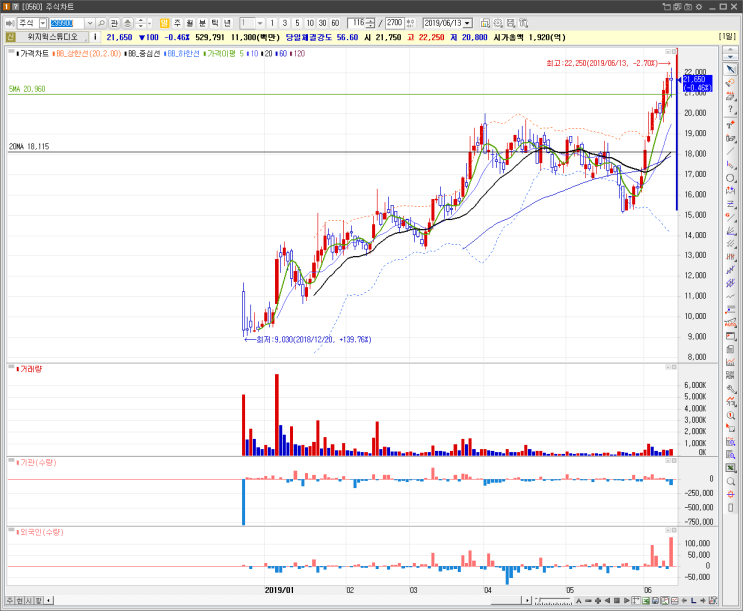Click the 현 tab at bottom left
This screenshot has width=743, height=611.
[19, 601]
